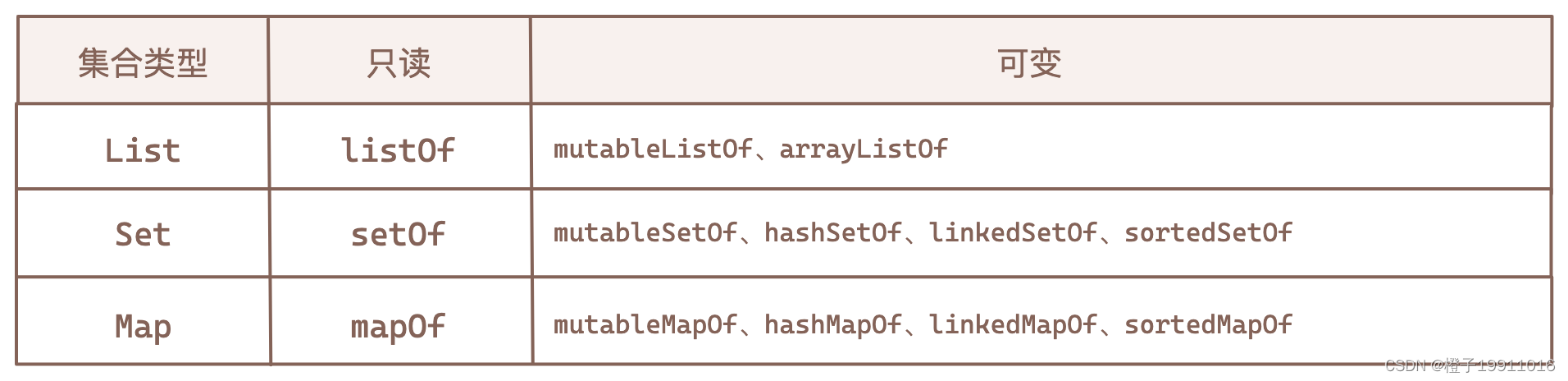The image size is (1568, 381).
Task: Click the CSDN author watermark
Action: [1470, 365]
